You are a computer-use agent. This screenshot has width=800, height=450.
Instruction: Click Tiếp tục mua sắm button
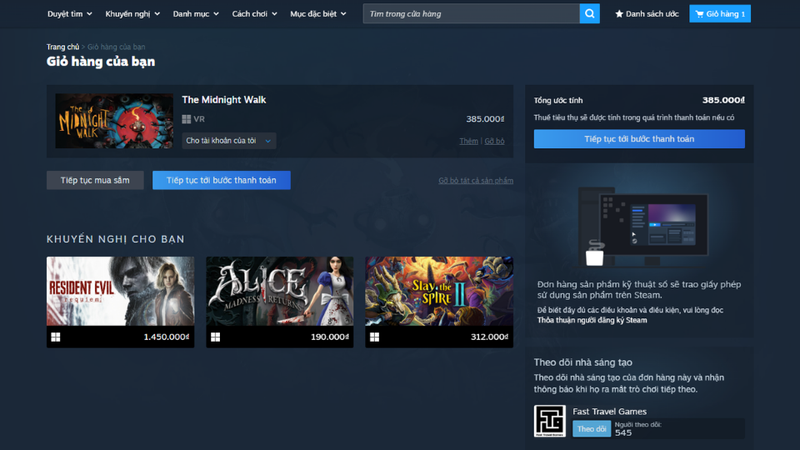click(95, 180)
